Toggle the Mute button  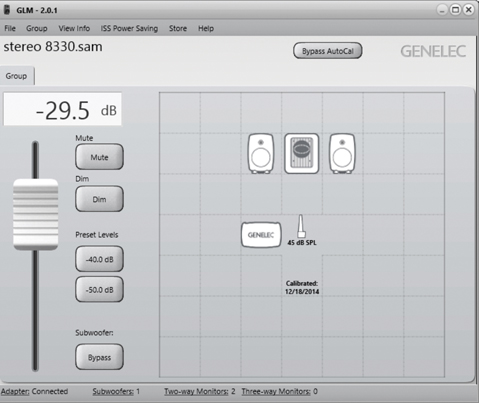tap(99, 157)
